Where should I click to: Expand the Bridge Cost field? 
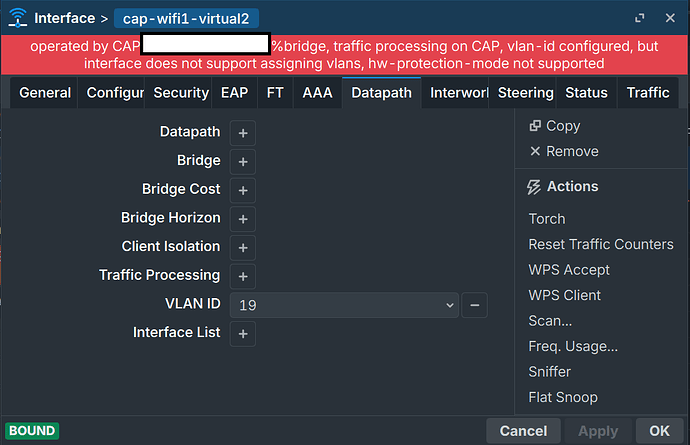pyautogui.click(x=242, y=190)
